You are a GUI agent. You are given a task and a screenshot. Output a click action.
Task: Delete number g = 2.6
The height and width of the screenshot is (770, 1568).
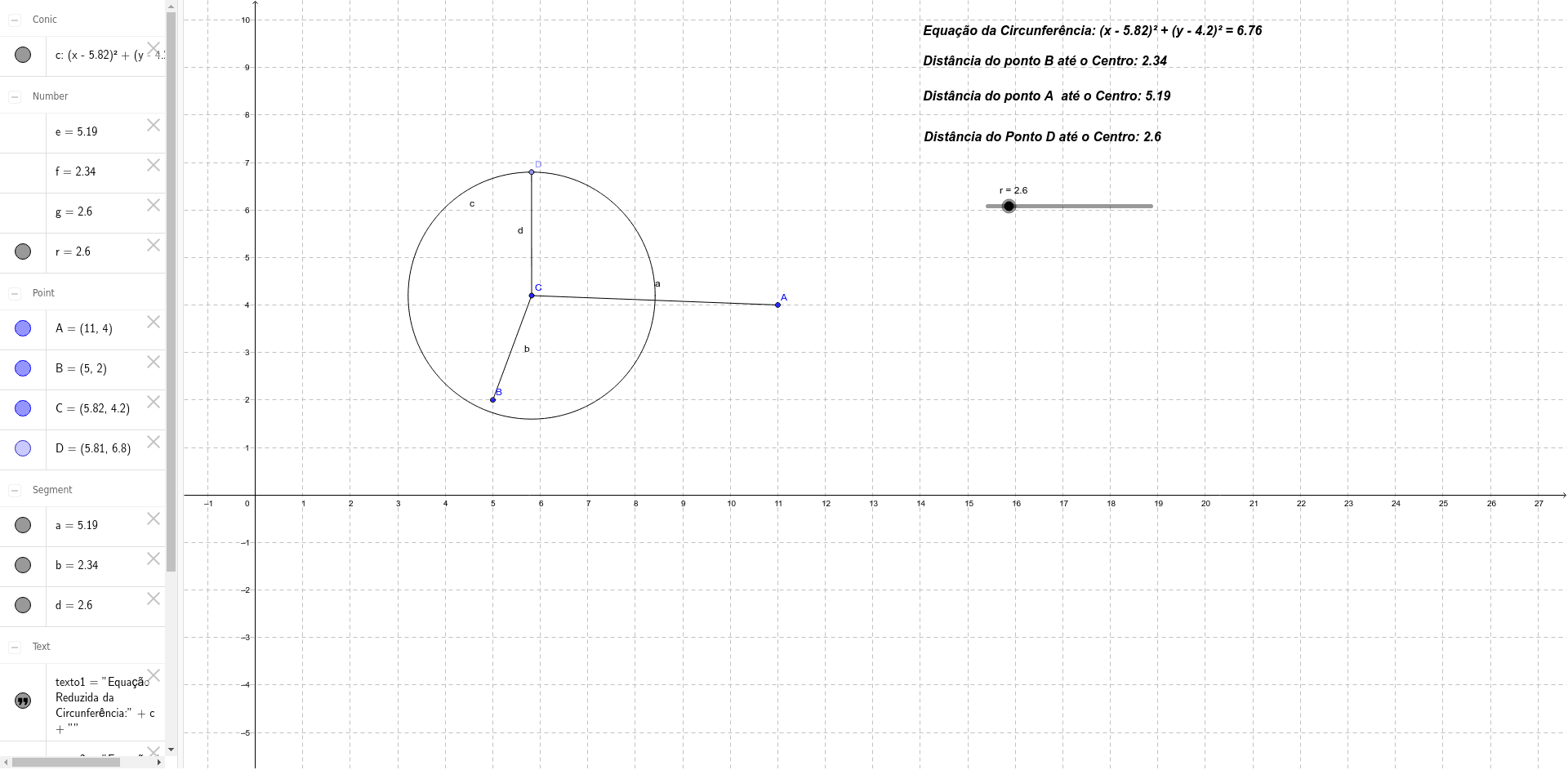154,205
